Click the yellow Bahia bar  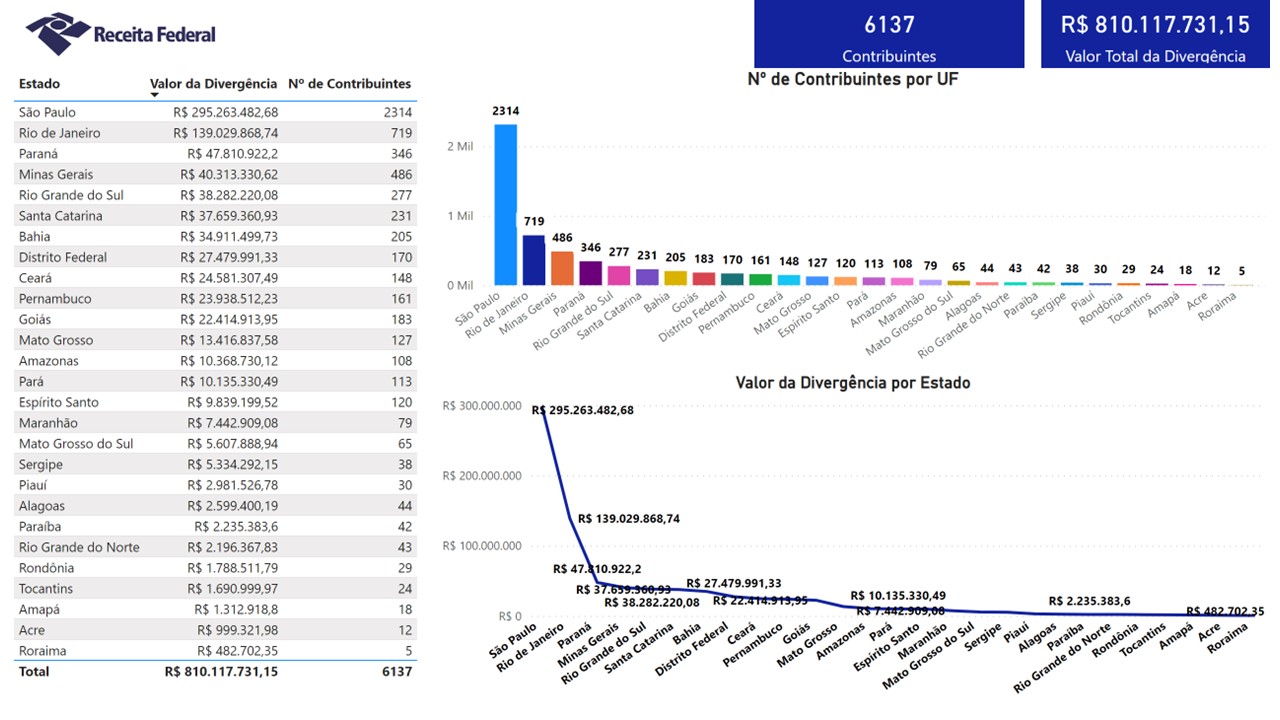tap(676, 278)
